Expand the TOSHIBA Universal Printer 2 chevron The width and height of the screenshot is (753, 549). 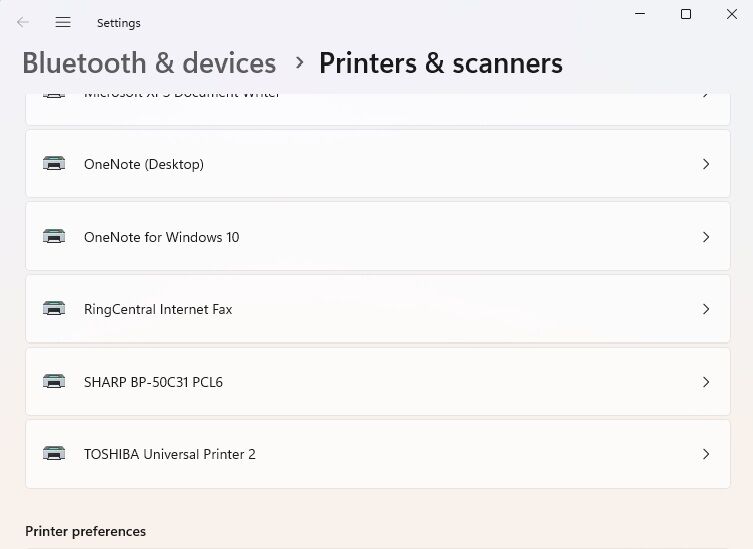706,454
